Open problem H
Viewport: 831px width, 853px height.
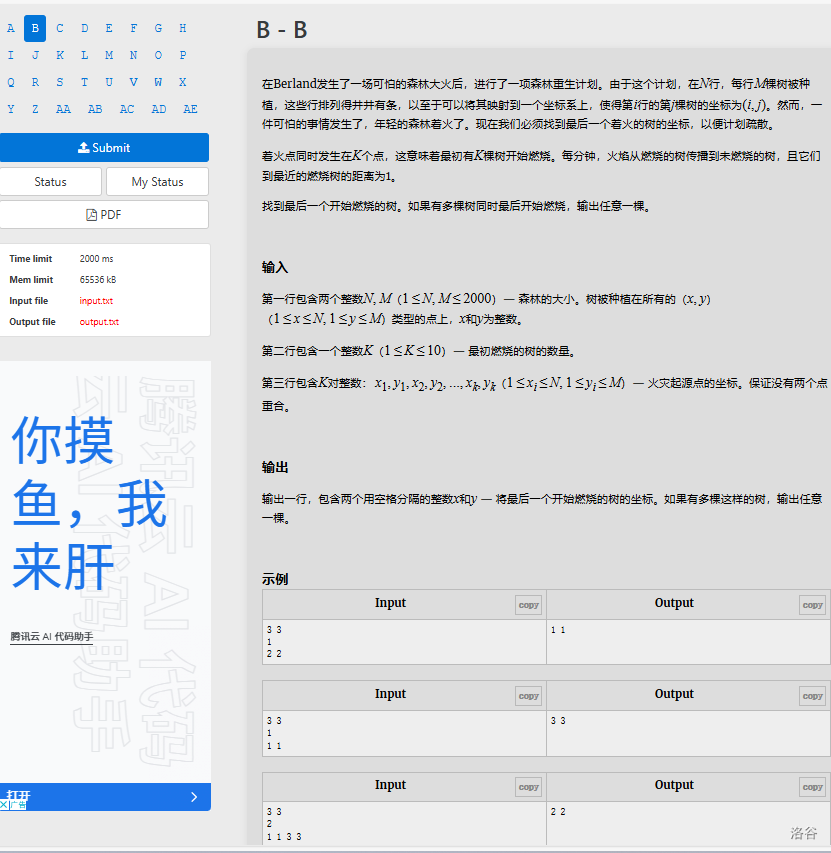183,28
